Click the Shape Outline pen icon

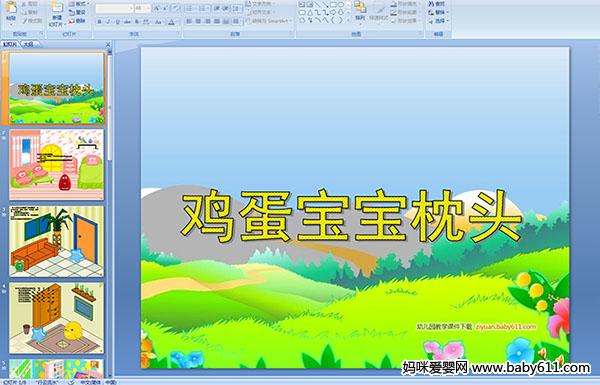[x=394, y=12]
